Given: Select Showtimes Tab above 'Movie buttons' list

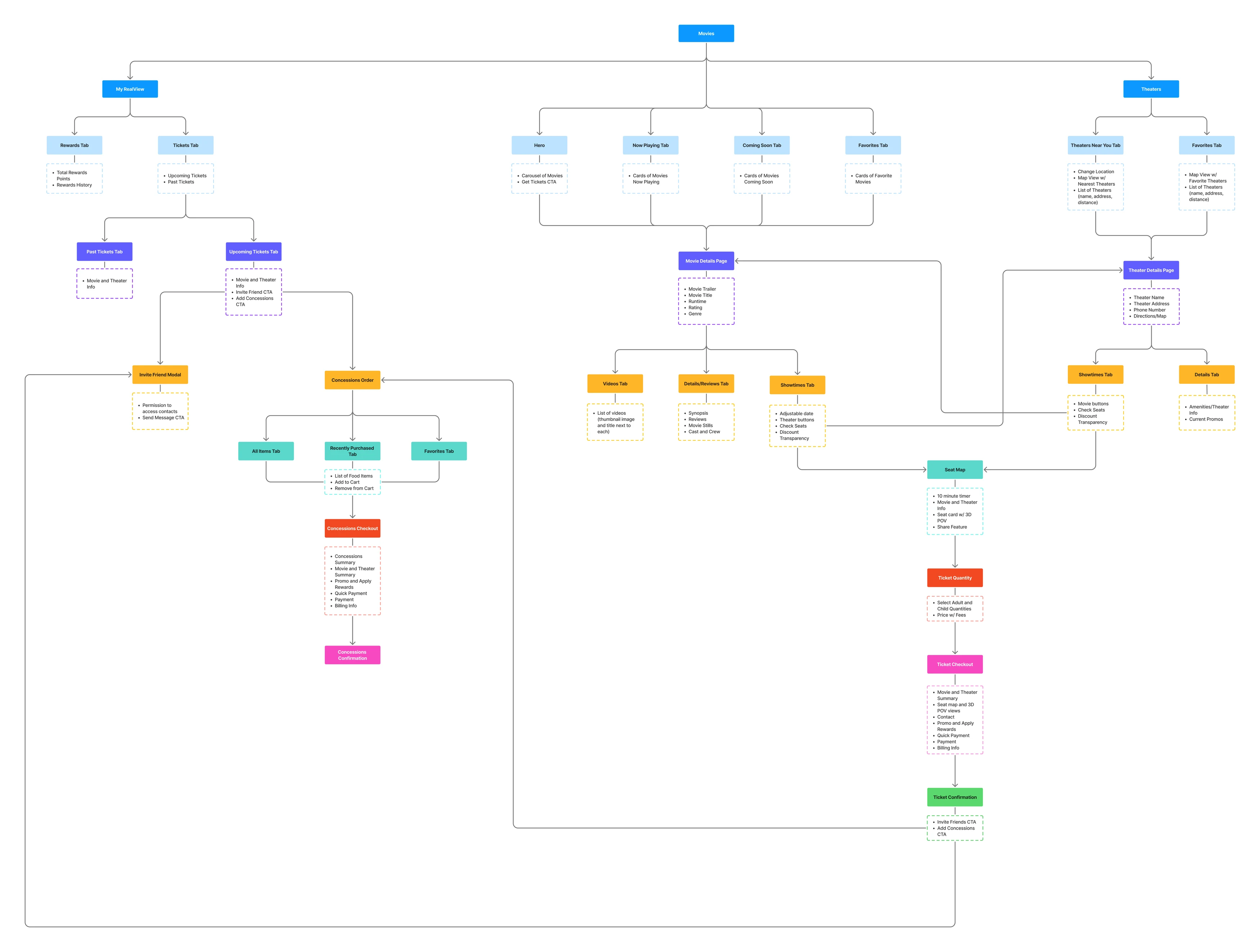Looking at the screenshot, I should (1095, 374).
